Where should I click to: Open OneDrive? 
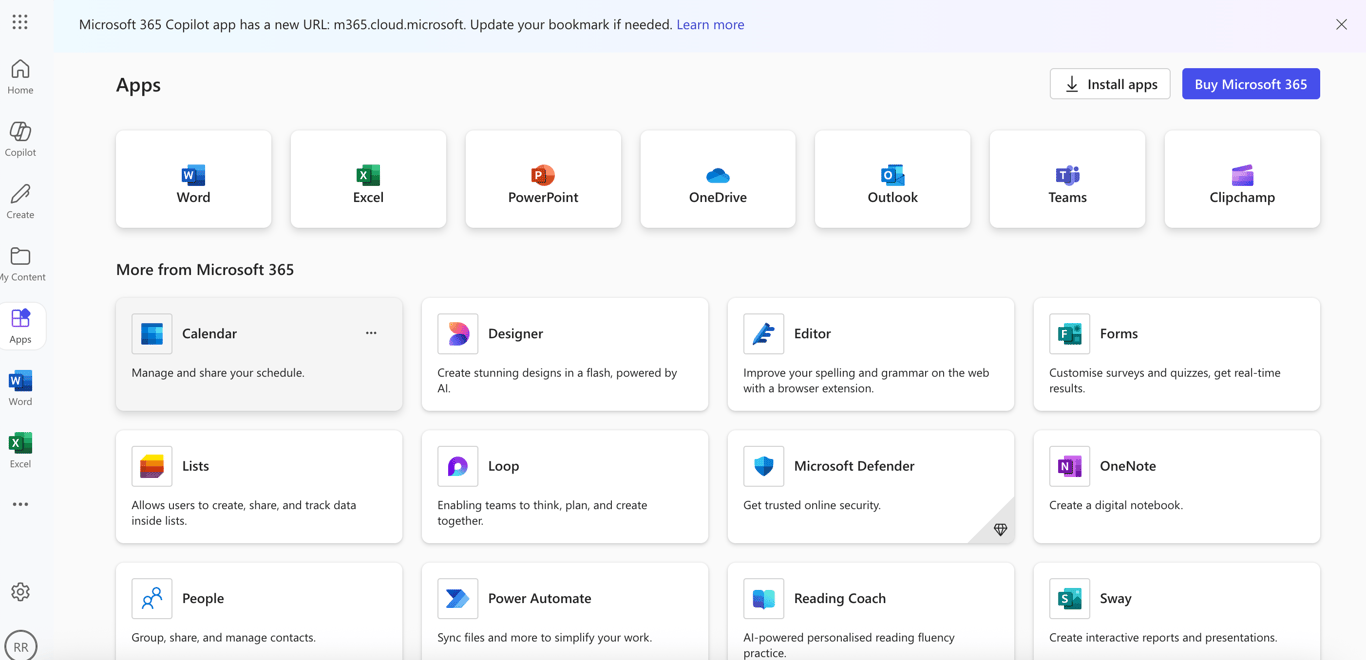click(x=717, y=179)
